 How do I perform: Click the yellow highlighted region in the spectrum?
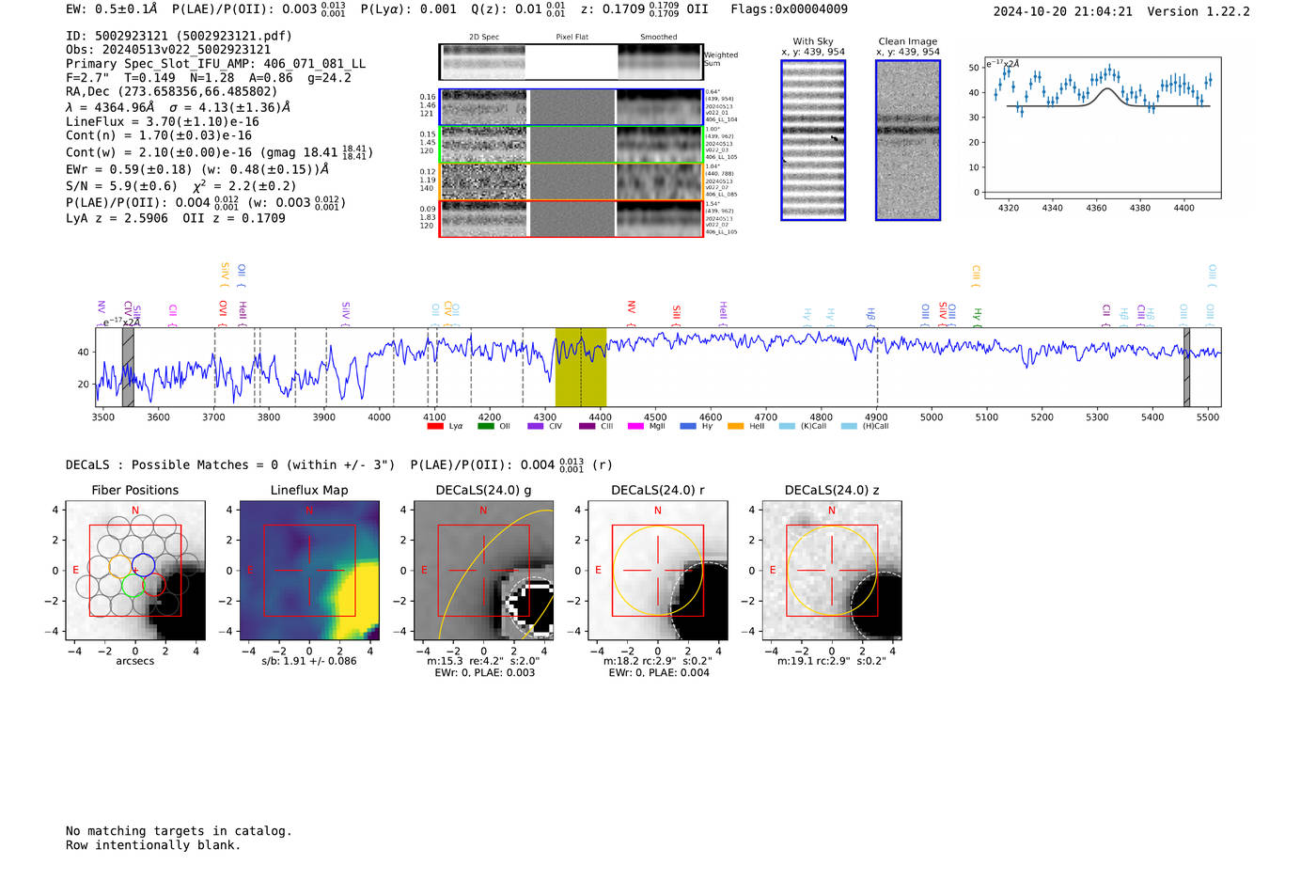coord(580,367)
